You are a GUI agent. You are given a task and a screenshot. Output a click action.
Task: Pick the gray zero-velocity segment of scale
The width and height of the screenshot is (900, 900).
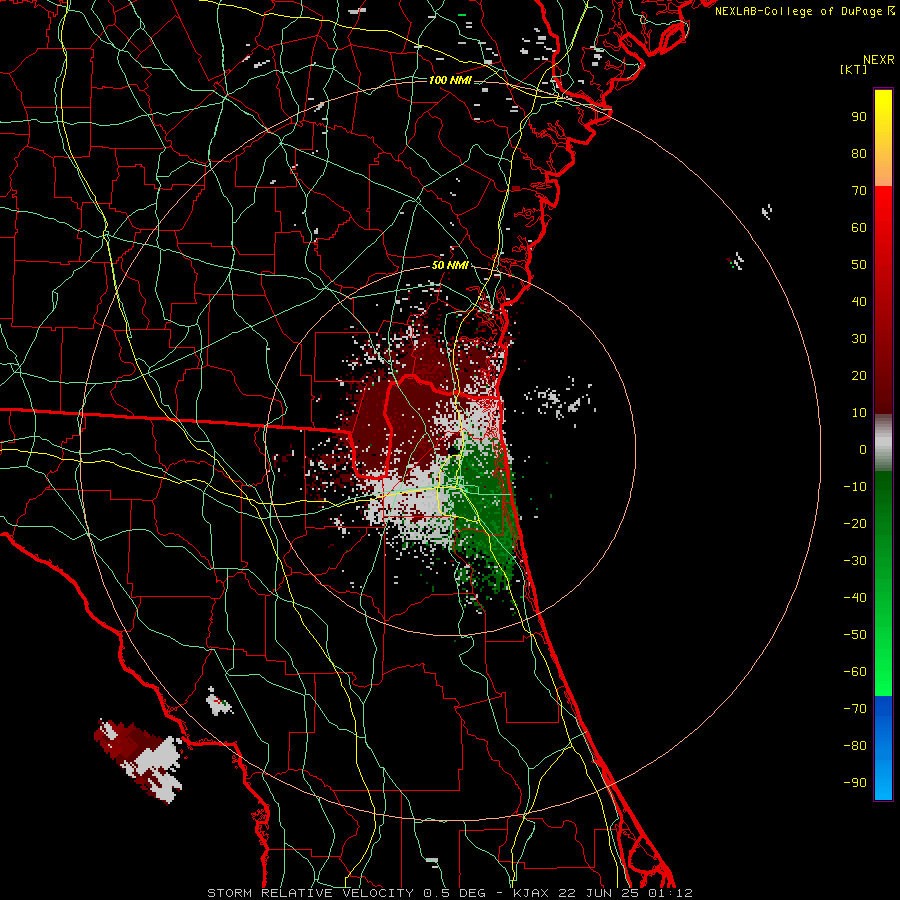(x=883, y=443)
